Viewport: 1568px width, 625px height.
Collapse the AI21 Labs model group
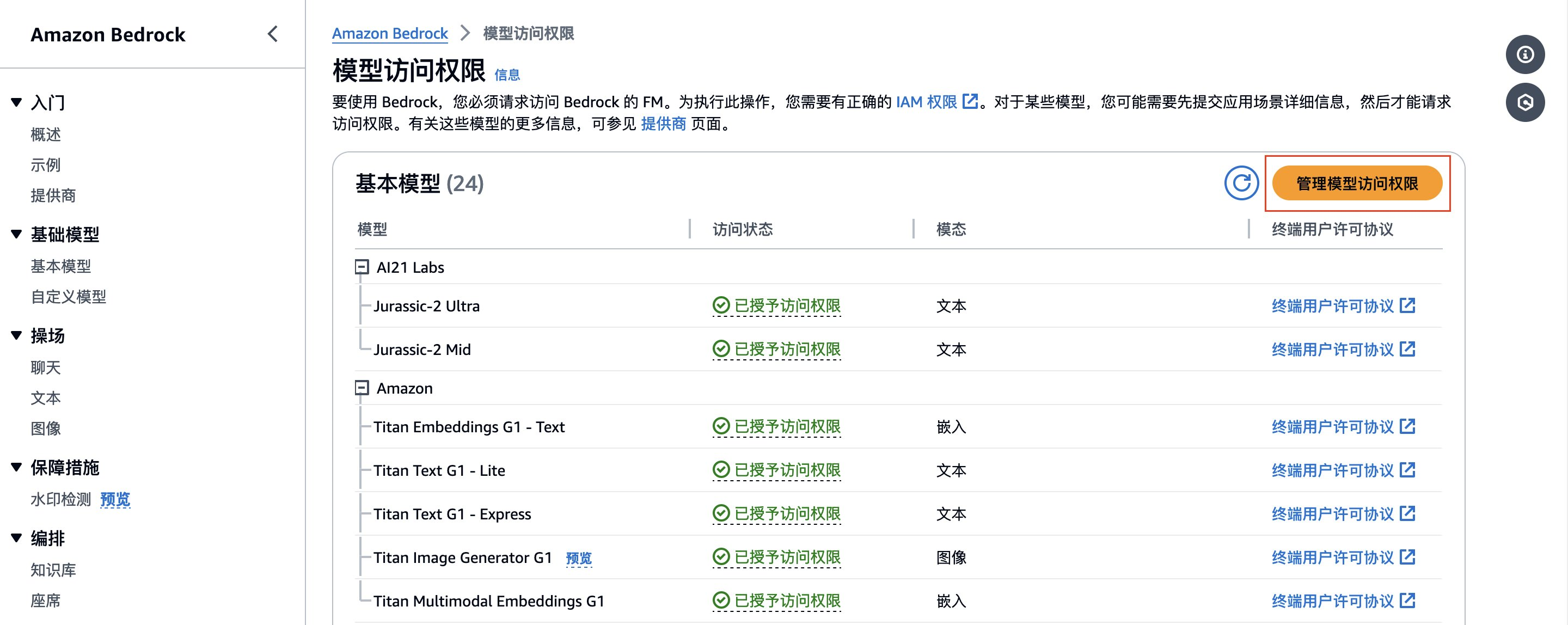tap(362, 267)
